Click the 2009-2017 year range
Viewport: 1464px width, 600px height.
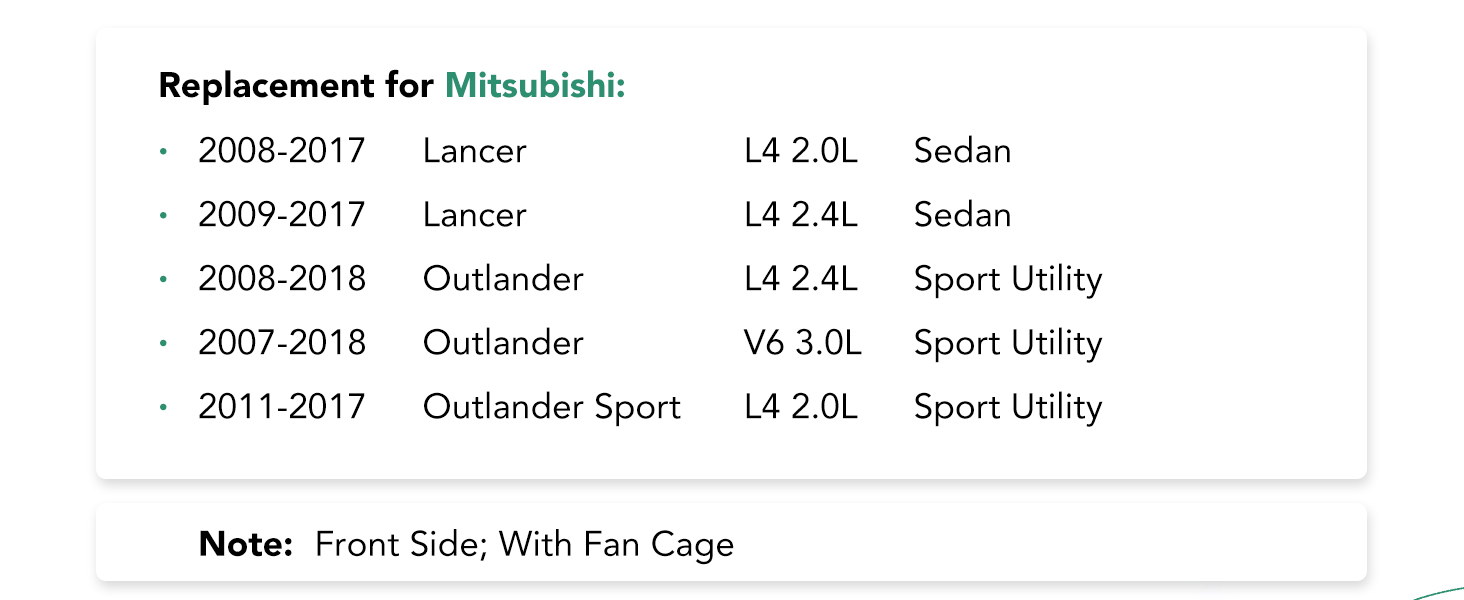(282, 215)
